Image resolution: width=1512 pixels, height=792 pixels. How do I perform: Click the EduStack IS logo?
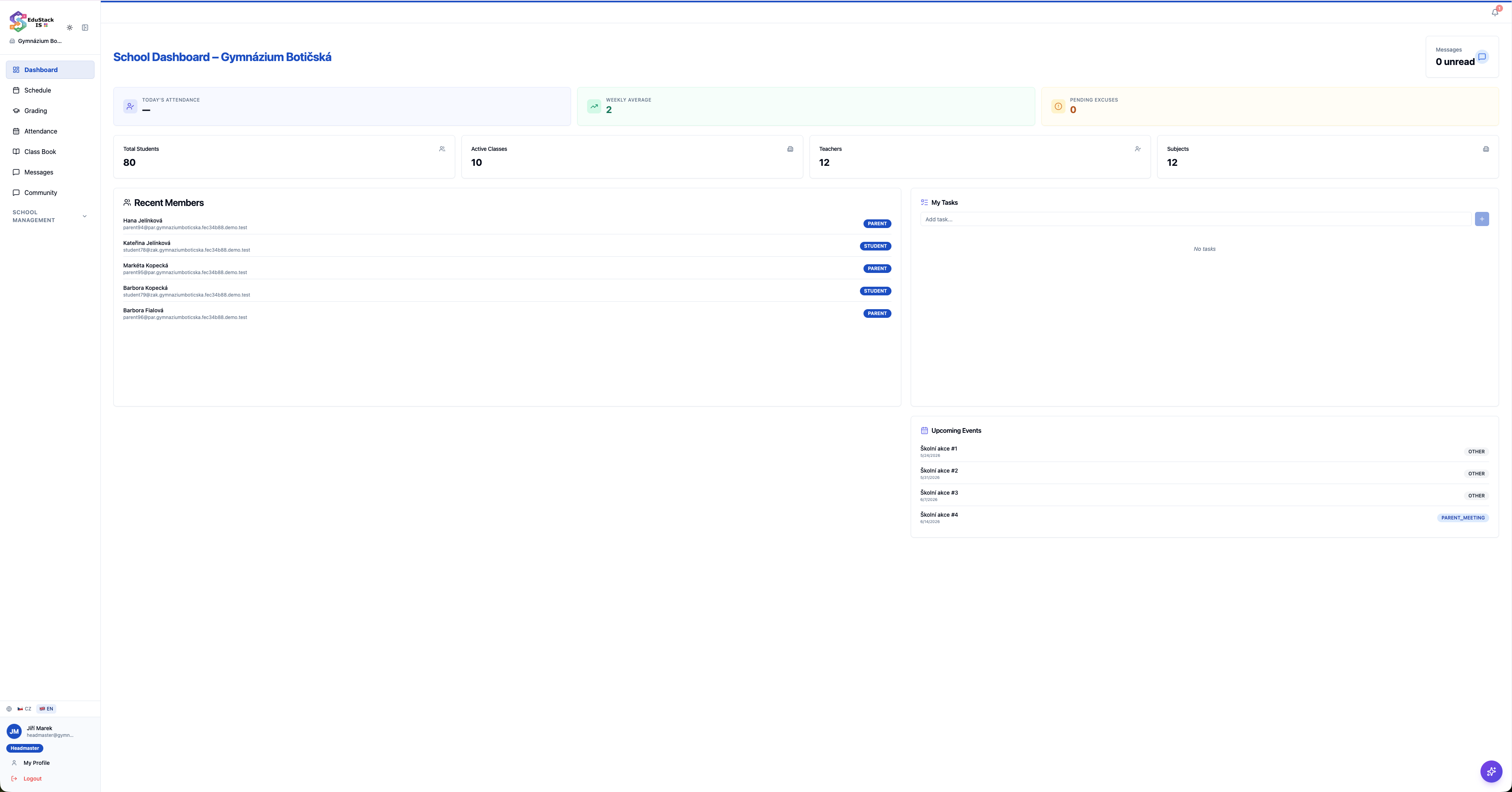31,22
